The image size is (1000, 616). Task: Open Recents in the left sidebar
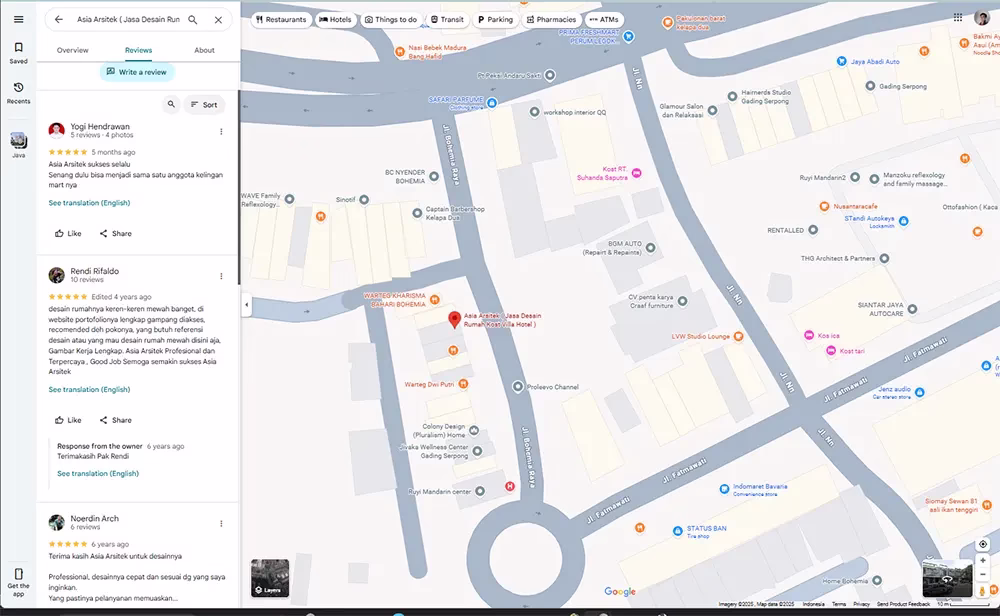point(18,93)
